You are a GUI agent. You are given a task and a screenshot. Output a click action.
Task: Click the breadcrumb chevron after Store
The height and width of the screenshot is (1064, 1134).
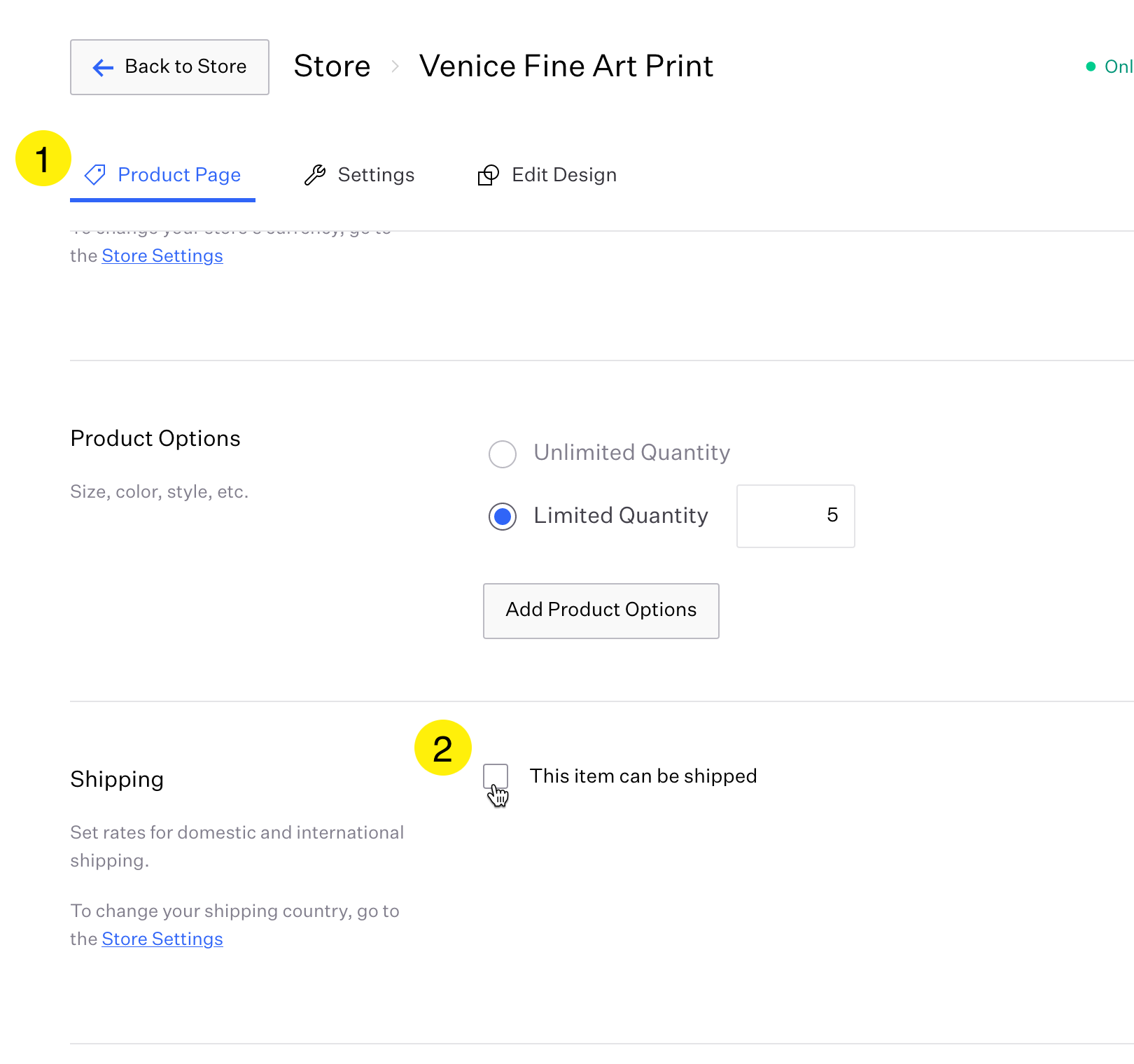(395, 66)
